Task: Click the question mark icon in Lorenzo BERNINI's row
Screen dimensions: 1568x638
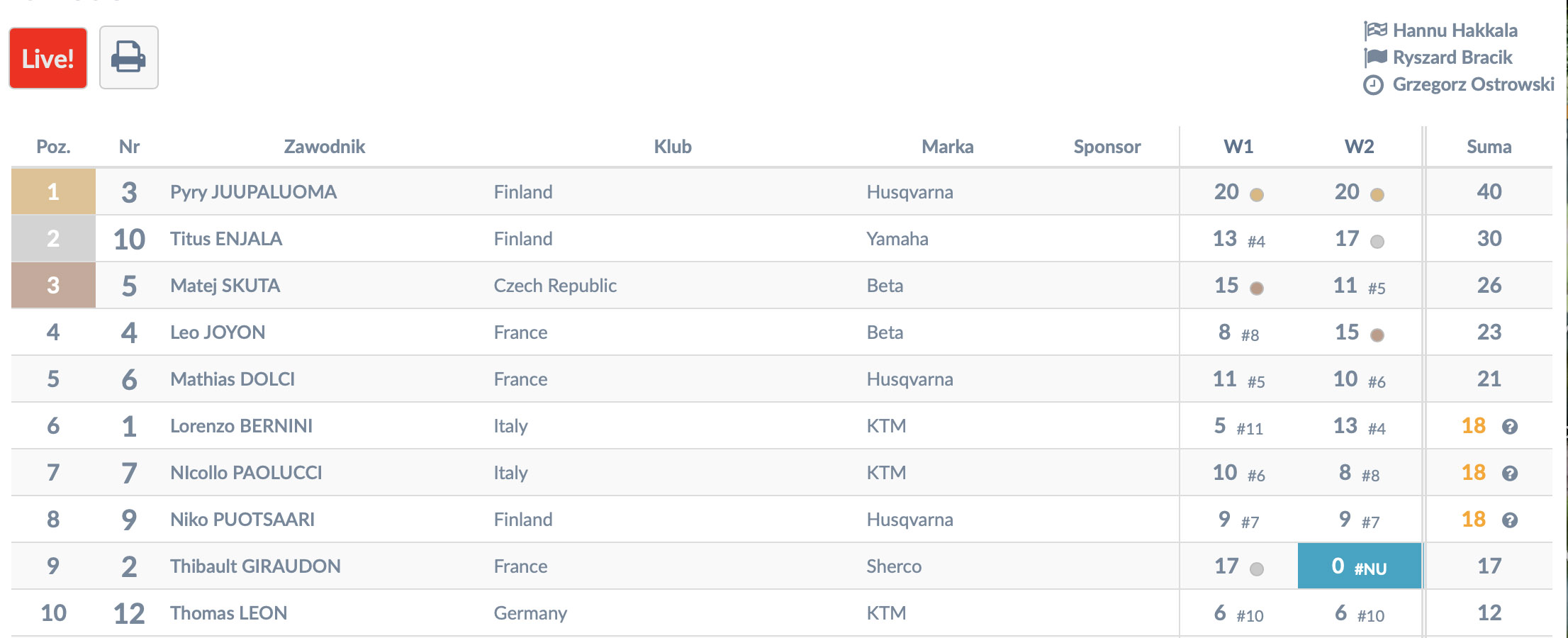Action: (x=1510, y=427)
